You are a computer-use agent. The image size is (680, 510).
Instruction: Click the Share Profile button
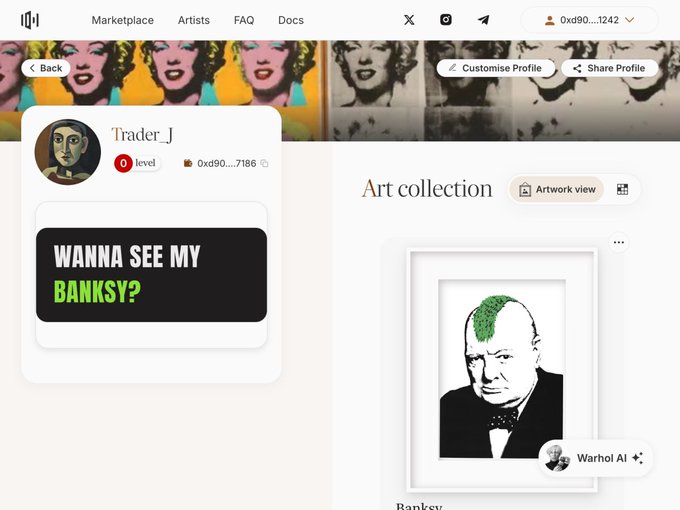(609, 68)
